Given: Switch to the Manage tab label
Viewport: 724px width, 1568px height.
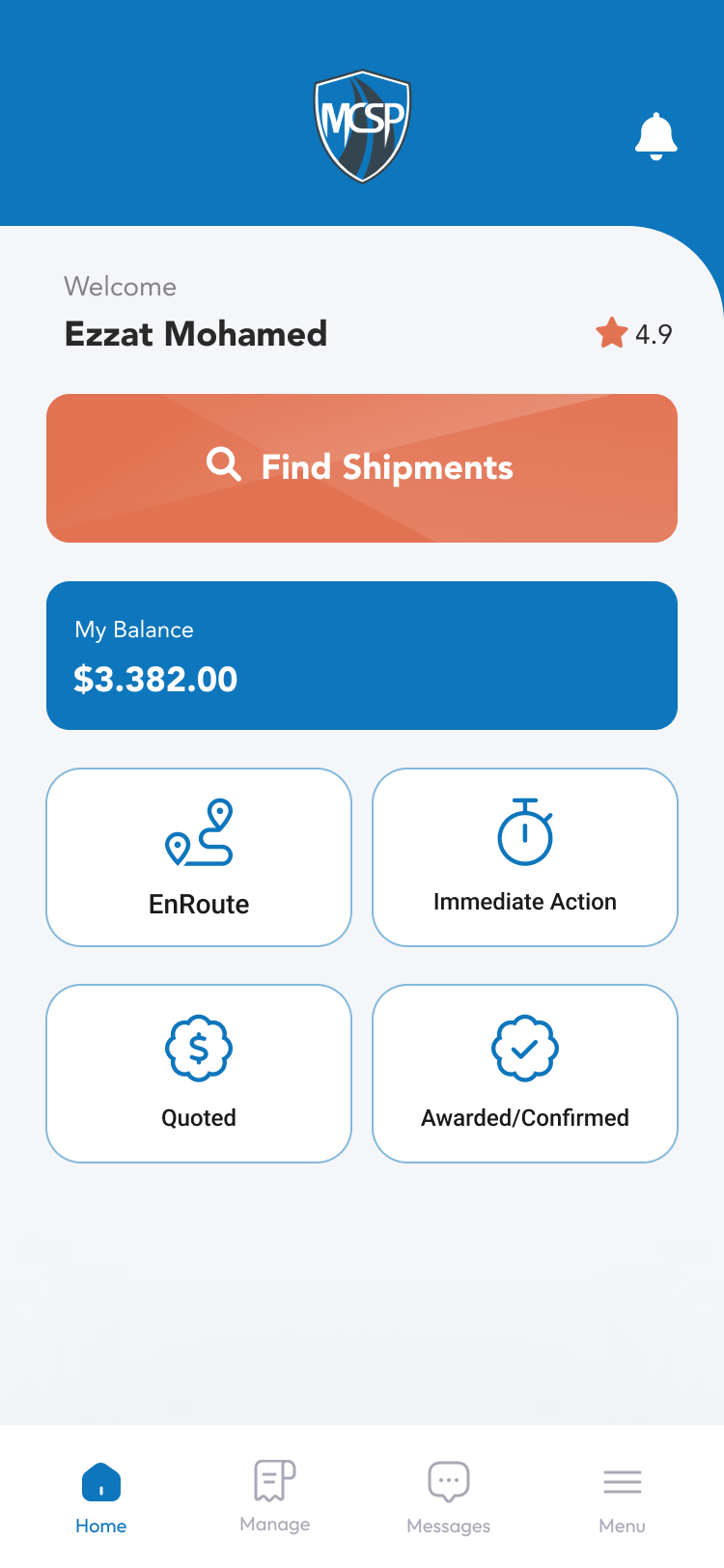Looking at the screenshot, I should click(x=275, y=1525).
